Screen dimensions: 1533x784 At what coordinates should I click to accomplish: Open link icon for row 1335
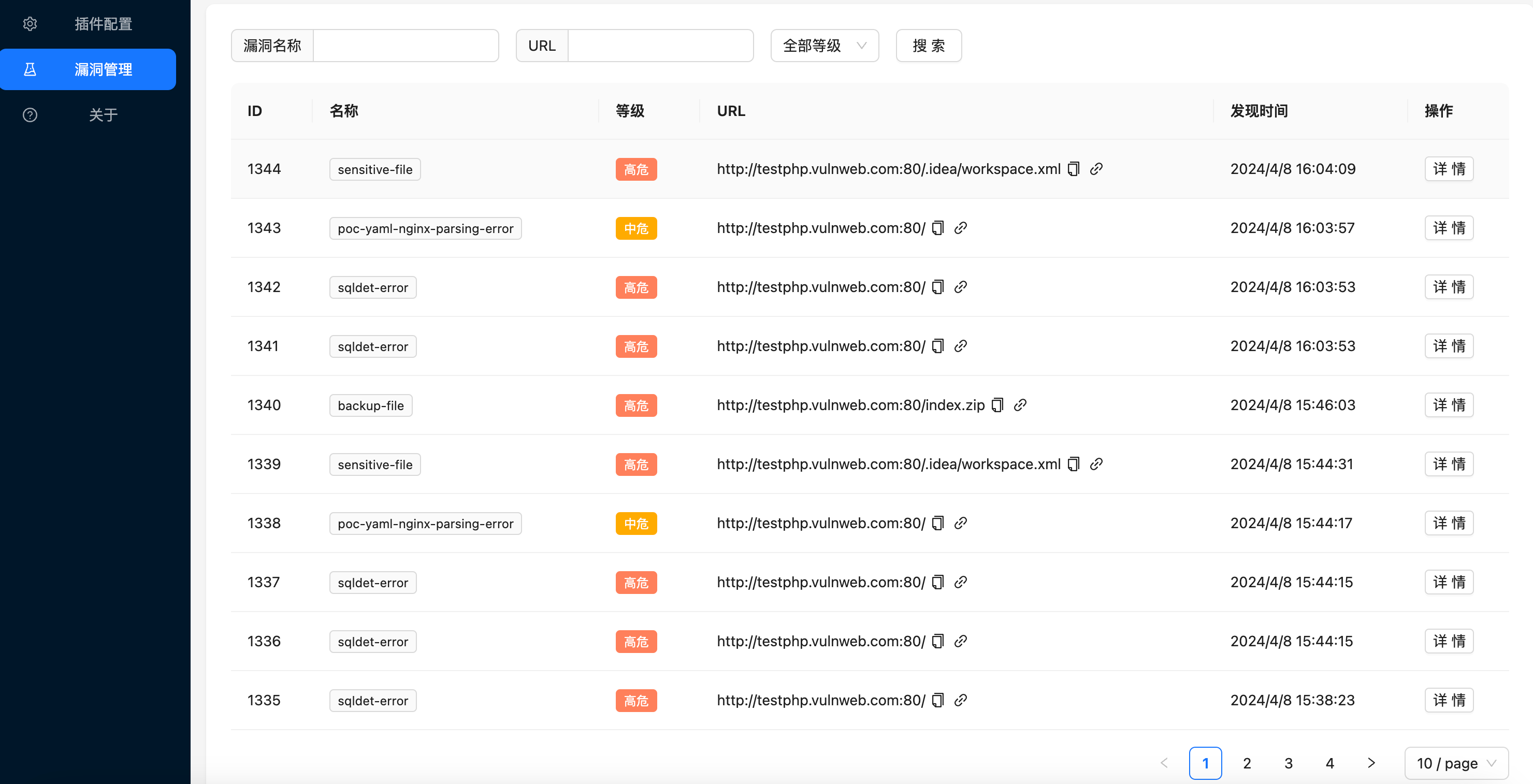click(x=961, y=700)
